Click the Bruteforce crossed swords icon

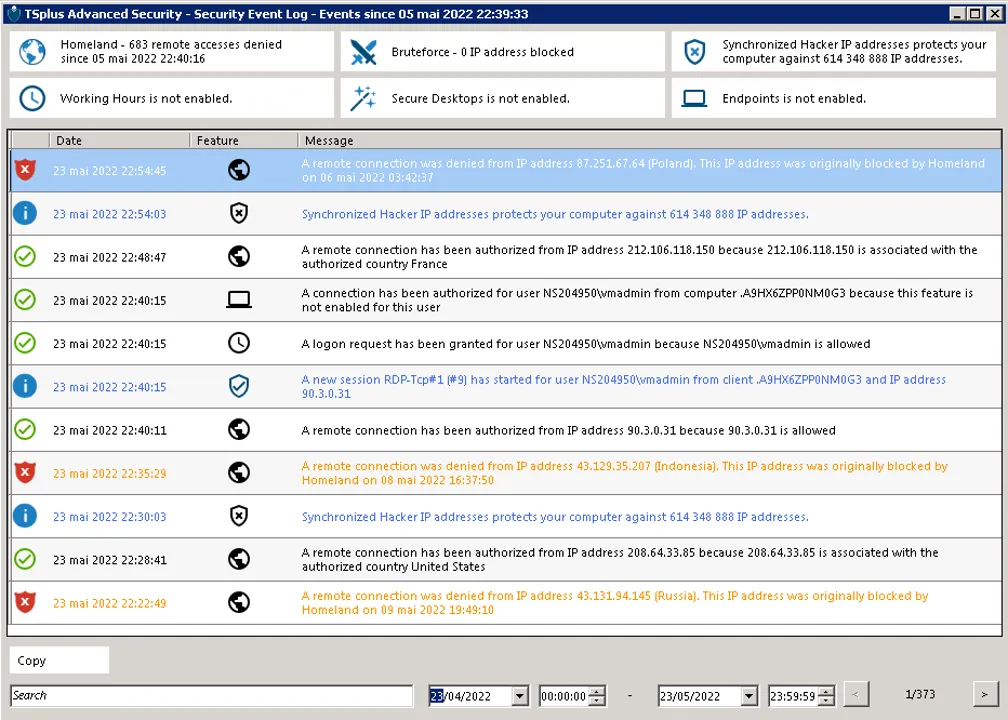[363, 52]
